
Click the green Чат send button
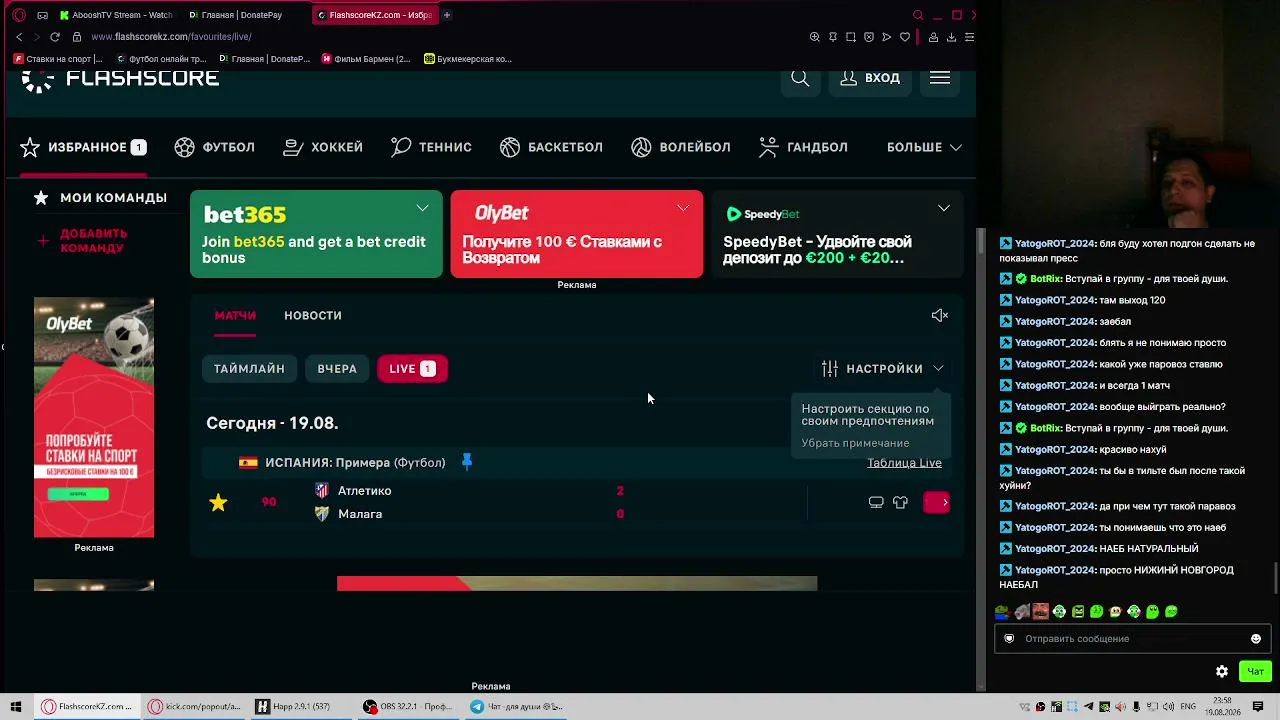[1255, 672]
